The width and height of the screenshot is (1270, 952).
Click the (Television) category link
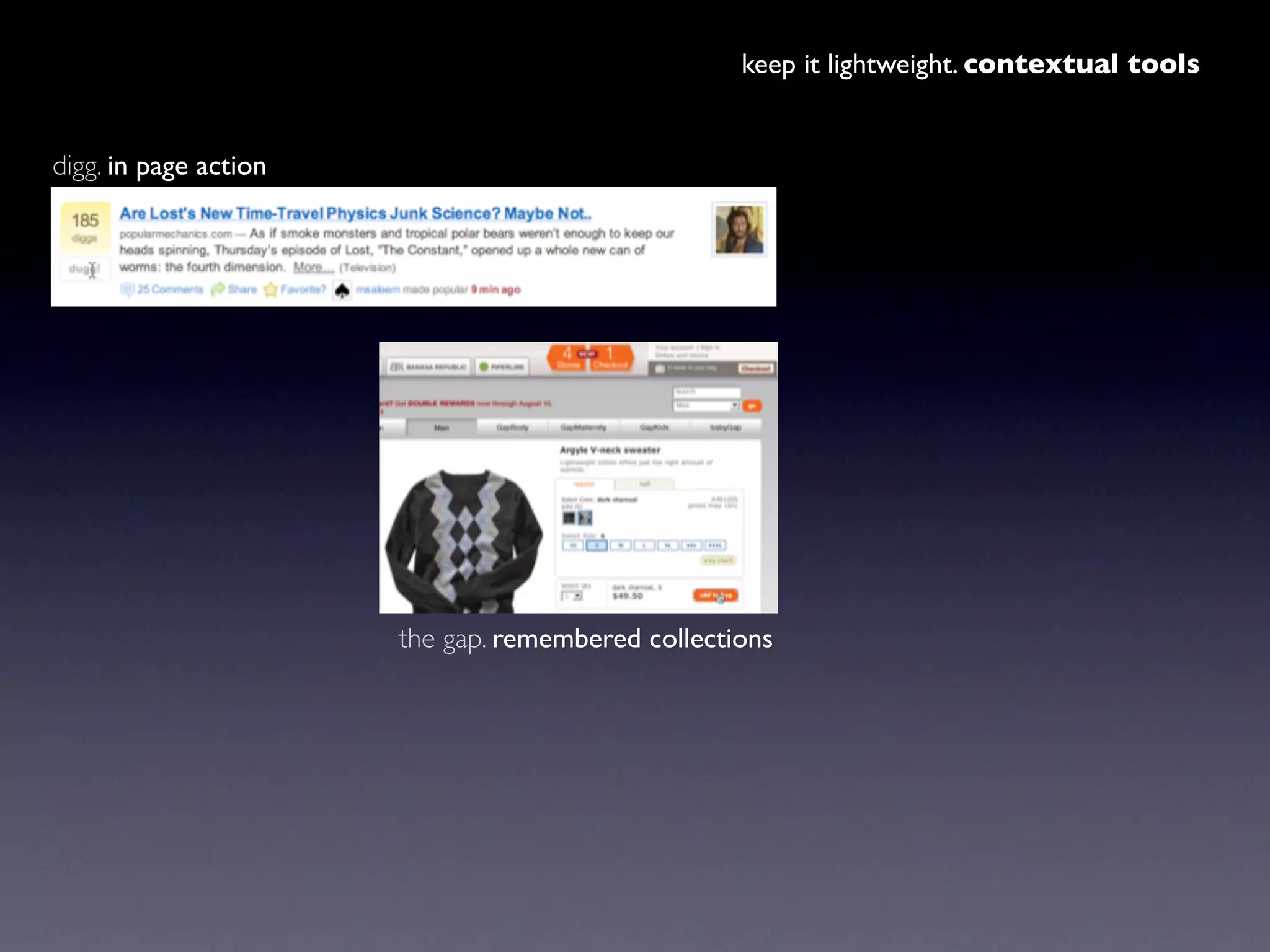click(368, 268)
